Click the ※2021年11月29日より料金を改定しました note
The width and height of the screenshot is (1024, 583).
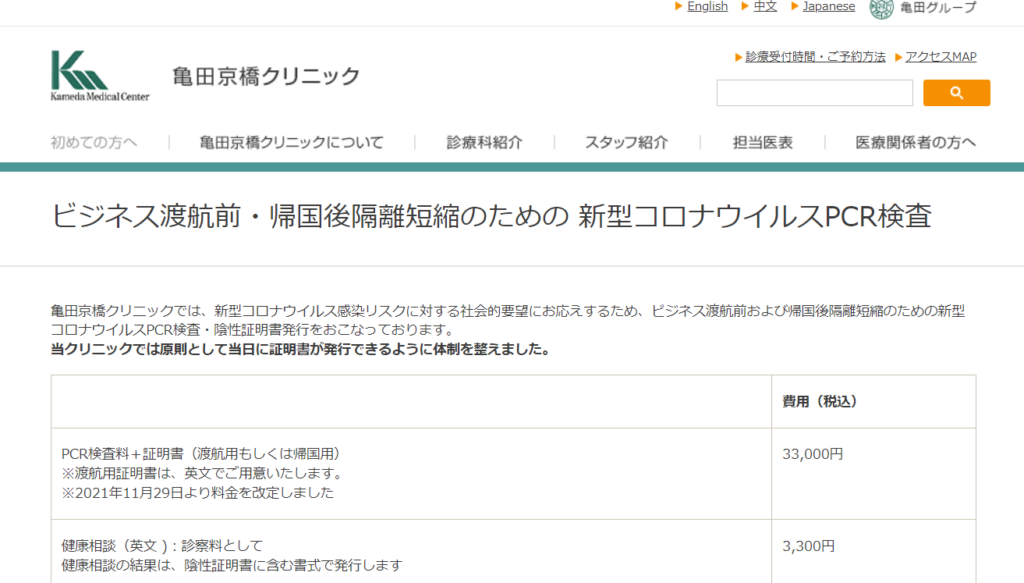198,492
